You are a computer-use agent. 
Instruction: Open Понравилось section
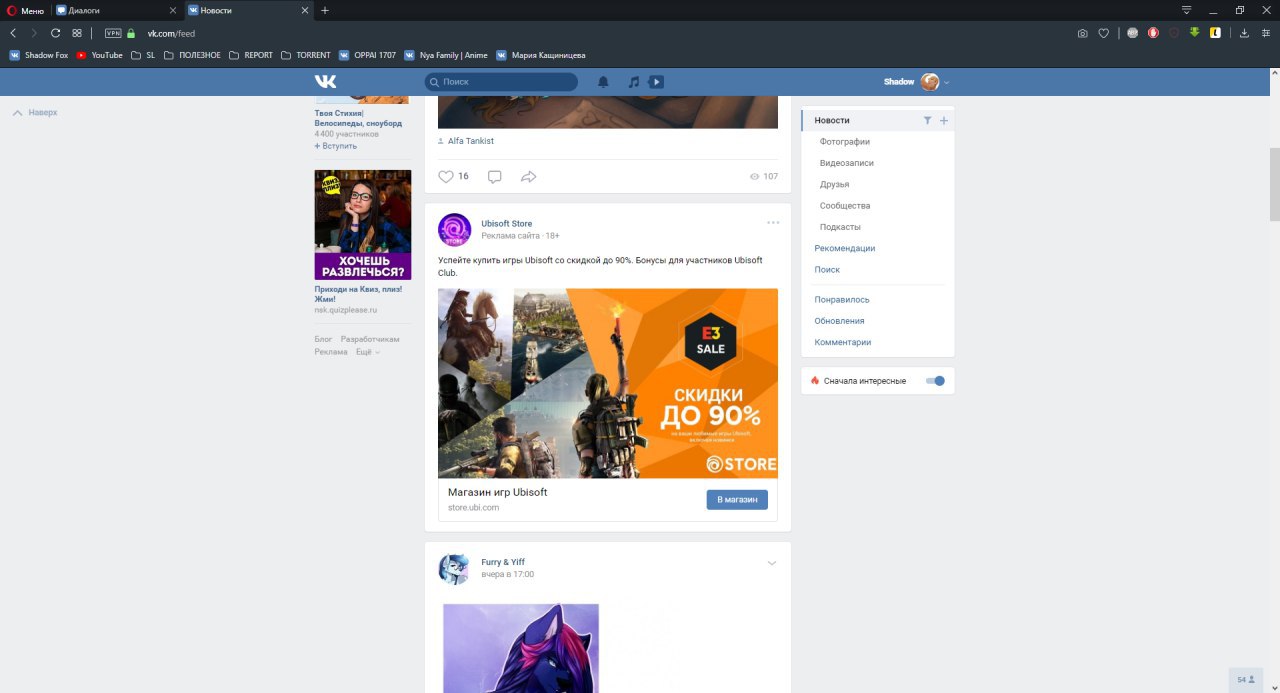pos(842,300)
